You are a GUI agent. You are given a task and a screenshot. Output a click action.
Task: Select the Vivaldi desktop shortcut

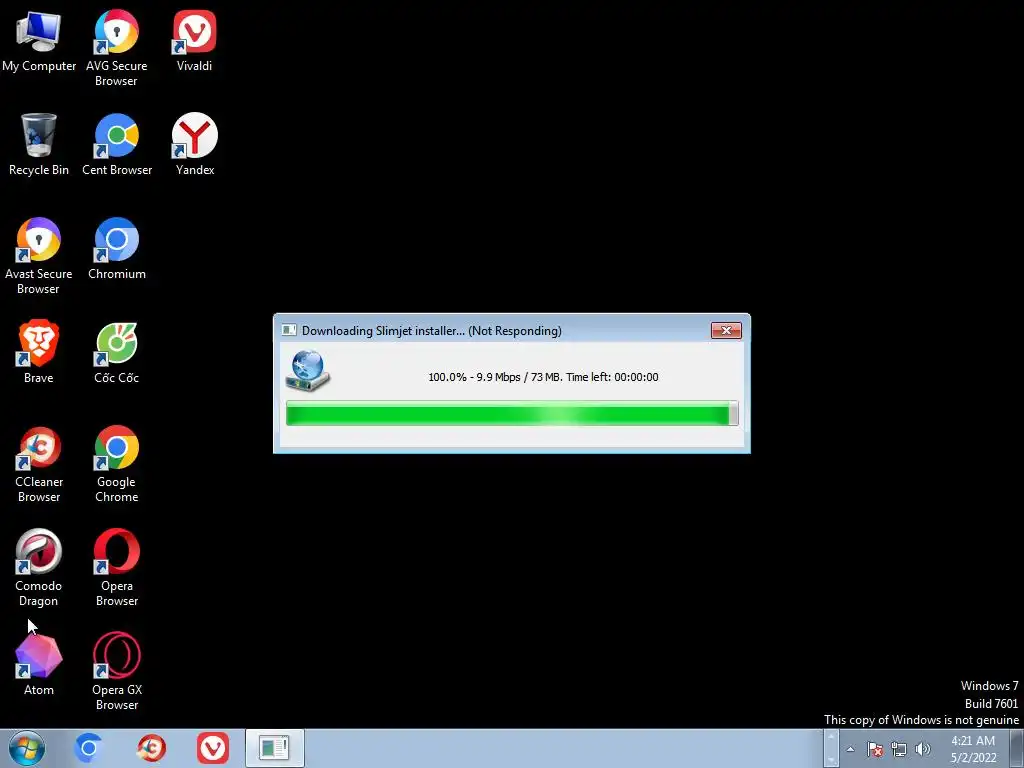click(x=195, y=42)
